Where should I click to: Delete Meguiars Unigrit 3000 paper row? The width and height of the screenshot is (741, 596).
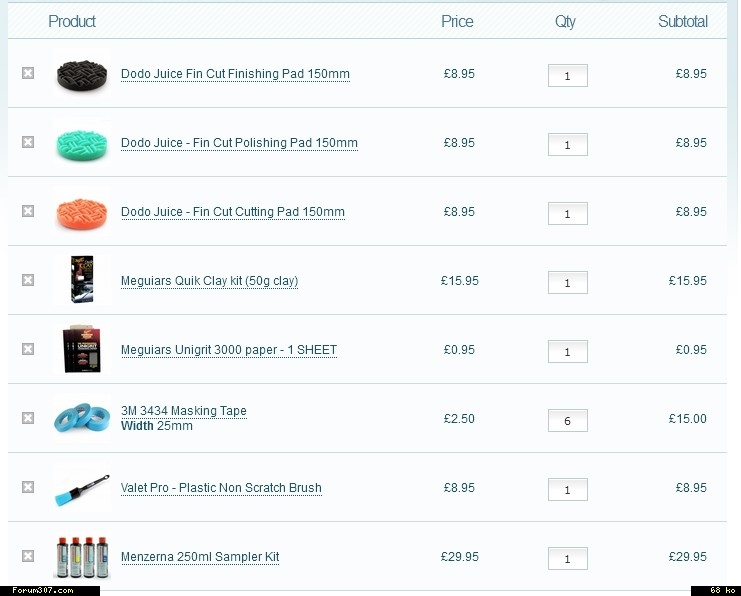click(28, 349)
